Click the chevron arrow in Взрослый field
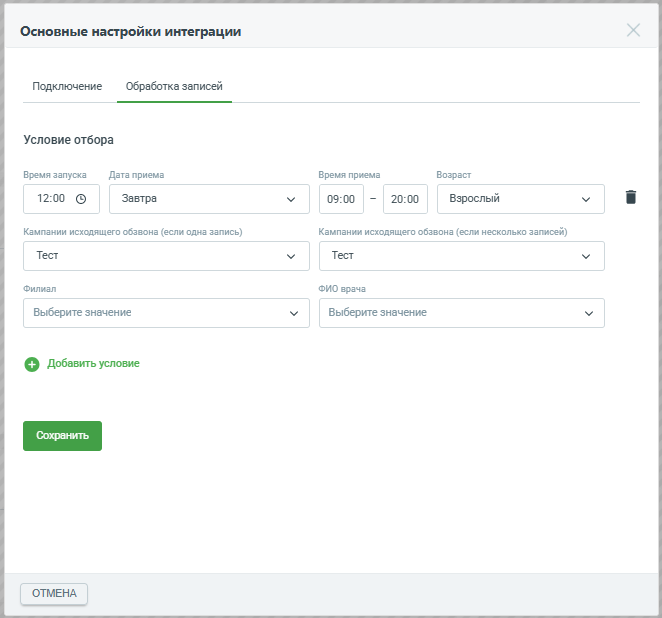 point(586,199)
